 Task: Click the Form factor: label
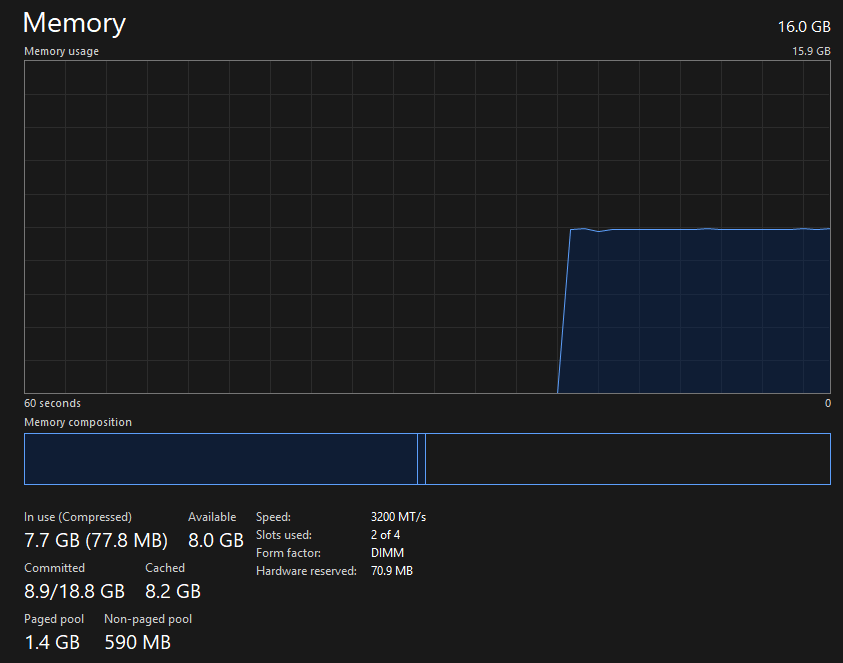[x=288, y=553]
